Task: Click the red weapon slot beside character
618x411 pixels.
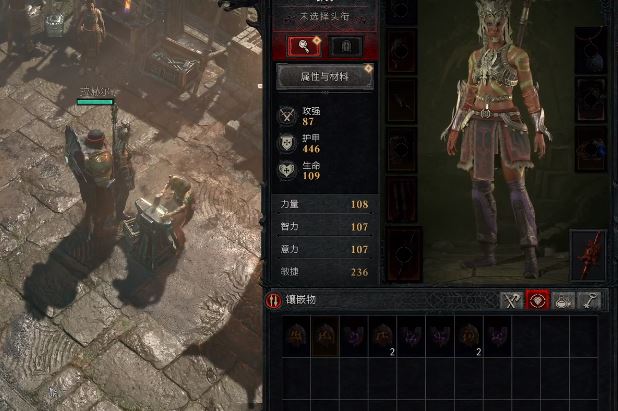Action: (588, 255)
